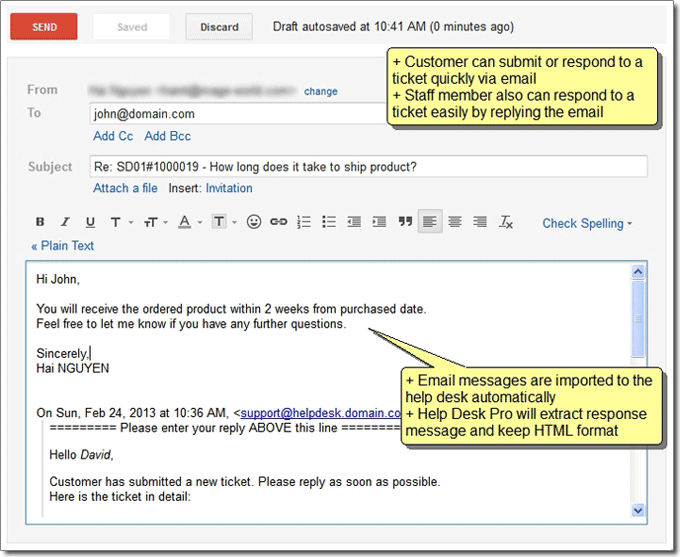Click the 'Hello David,' quoted line
The image size is (680, 557).
81,455
